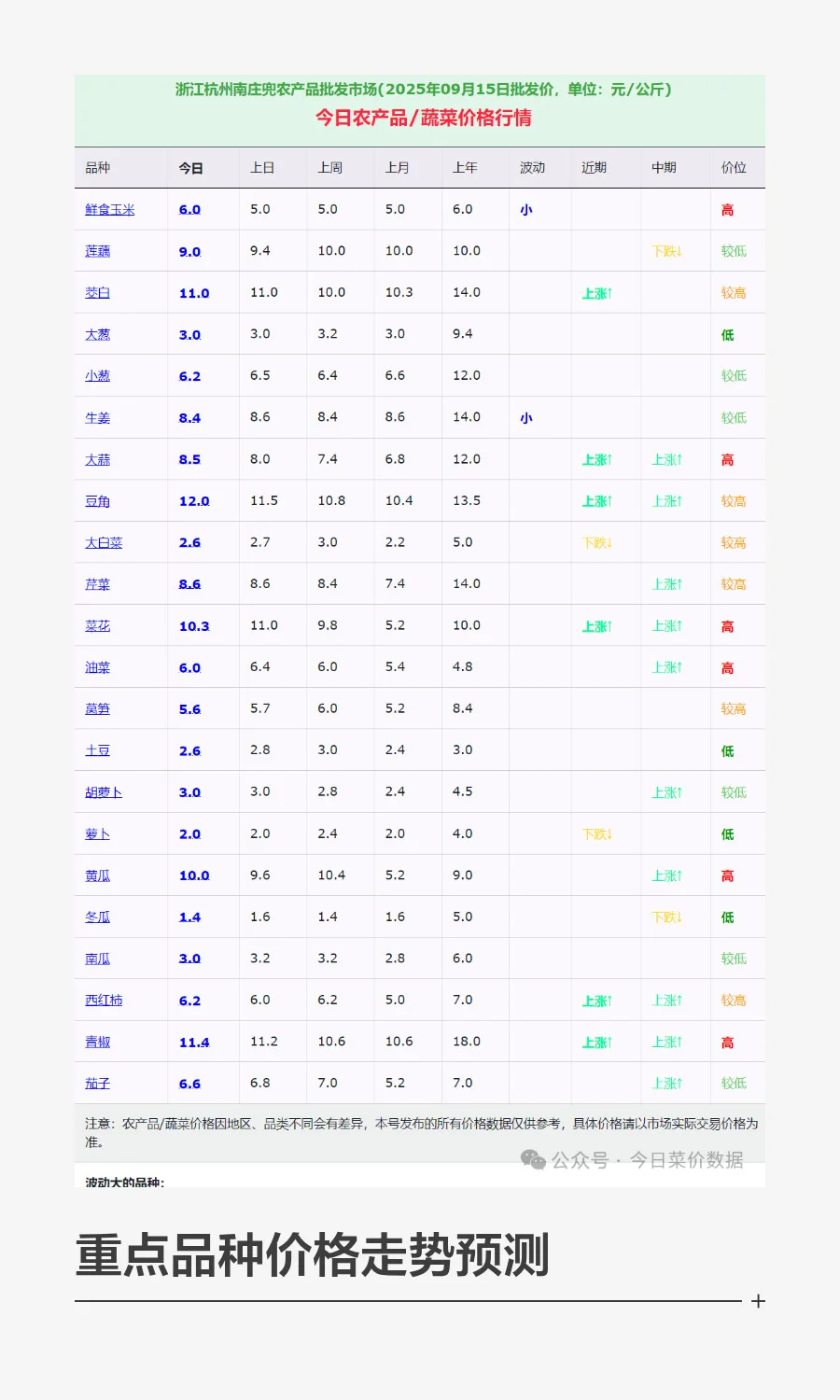Open the 南瓜 product link
This screenshot has width=840, height=1400.
point(98,959)
